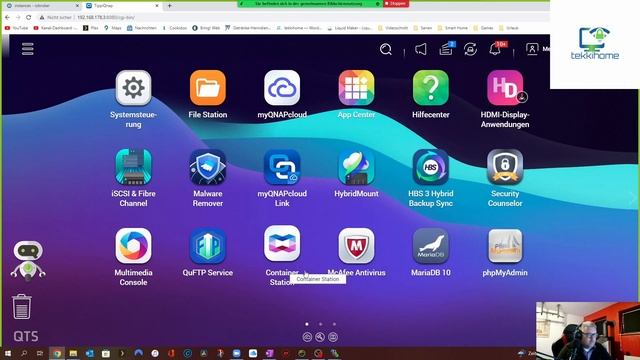640x360 pixels.
Task: Click Windows taskbar search icon
Action: (x=24, y=353)
